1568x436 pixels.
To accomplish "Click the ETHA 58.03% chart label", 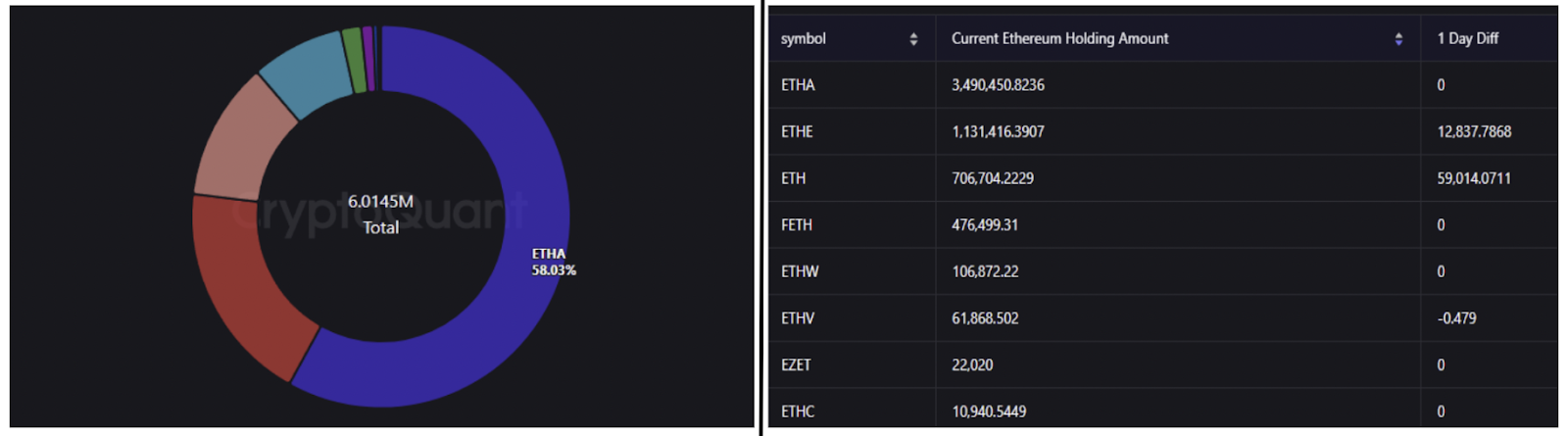I will click(x=554, y=262).
